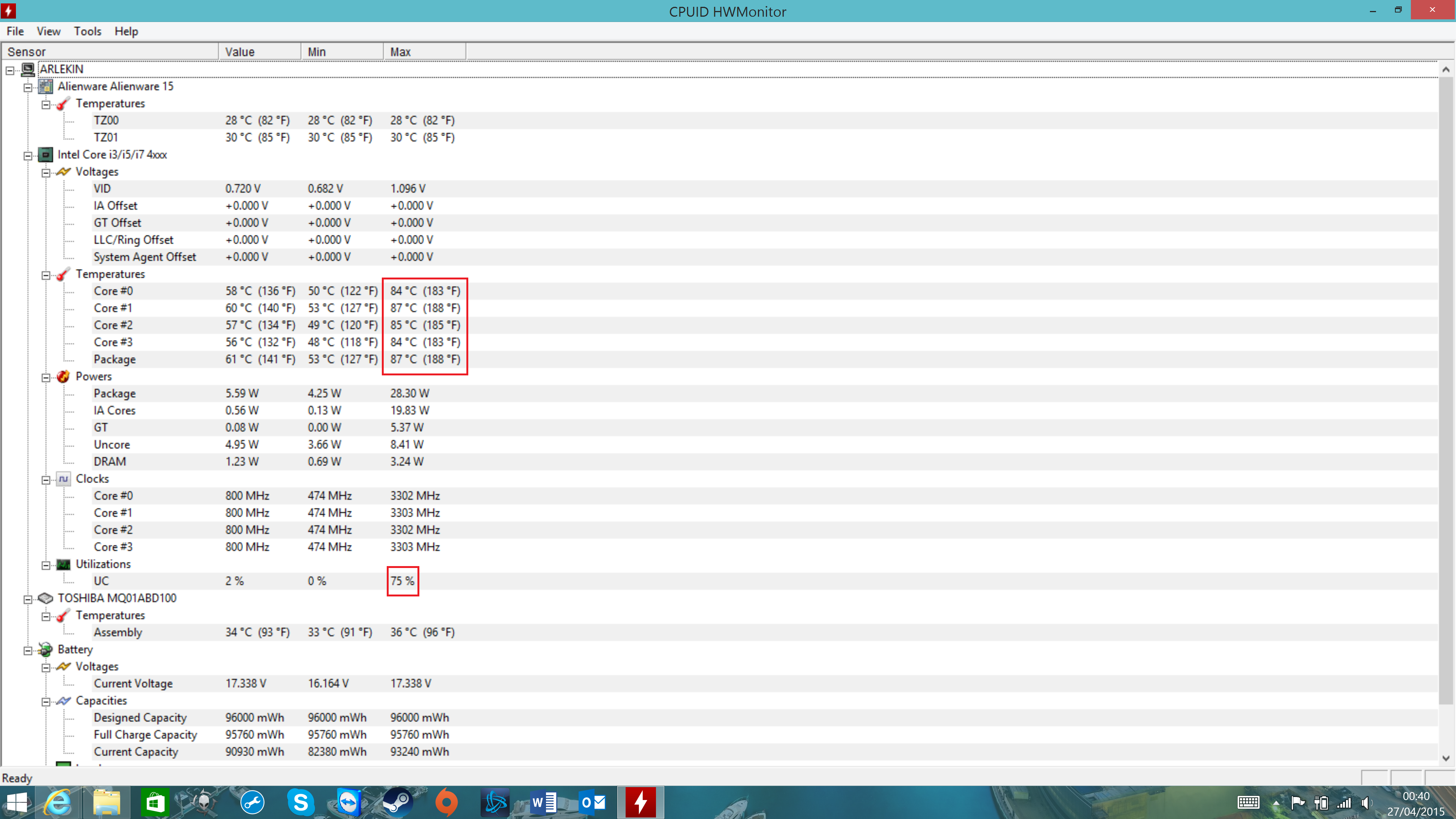The image size is (1456, 819).
Task: Click the Max column header
Action: [425, 52]
